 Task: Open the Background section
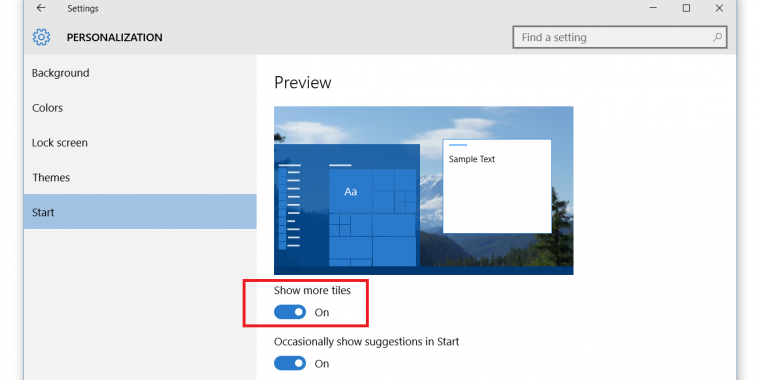(140, 73)
